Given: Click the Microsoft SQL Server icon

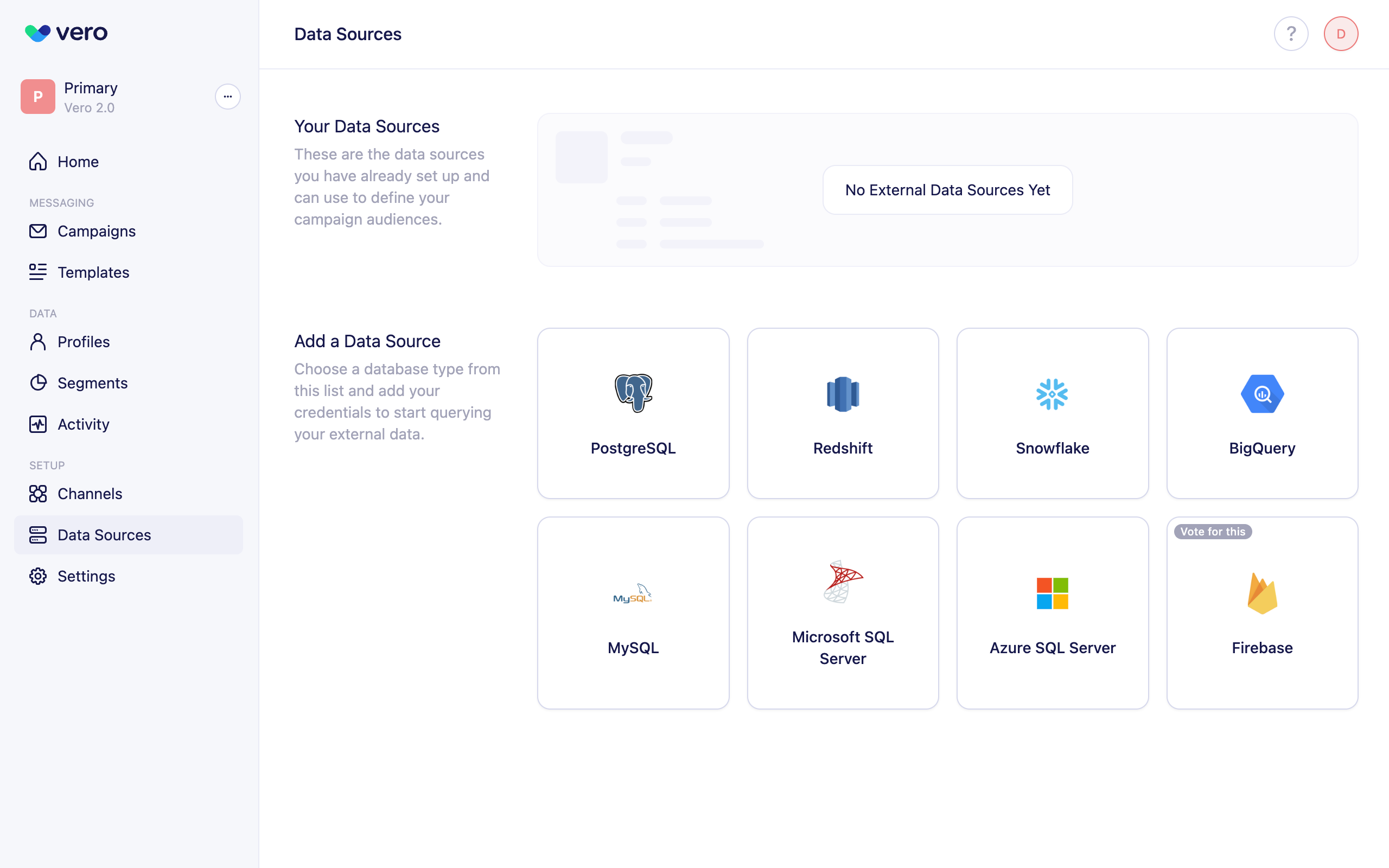Looking at the screenshot, I should tap(842, 584).
